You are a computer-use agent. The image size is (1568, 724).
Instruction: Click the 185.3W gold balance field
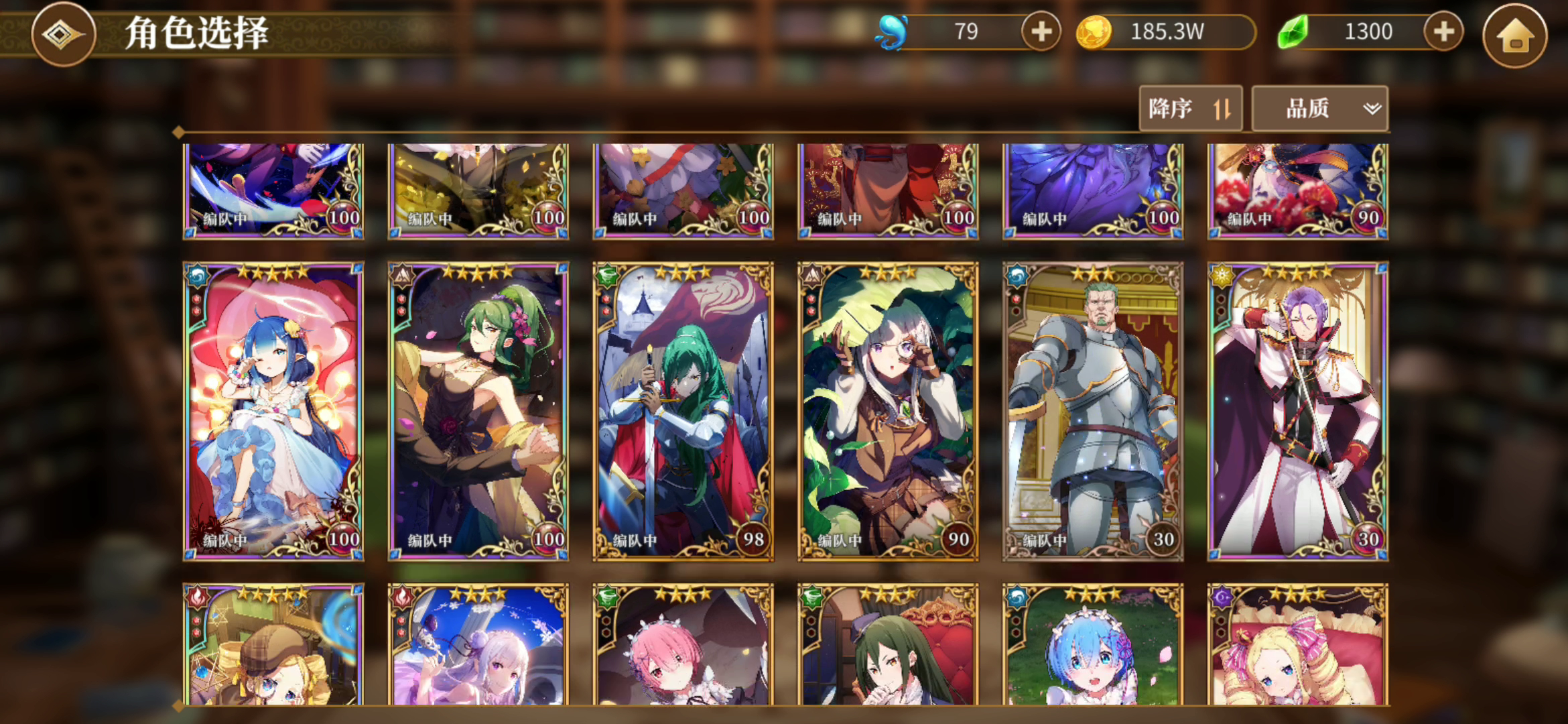1167,32
